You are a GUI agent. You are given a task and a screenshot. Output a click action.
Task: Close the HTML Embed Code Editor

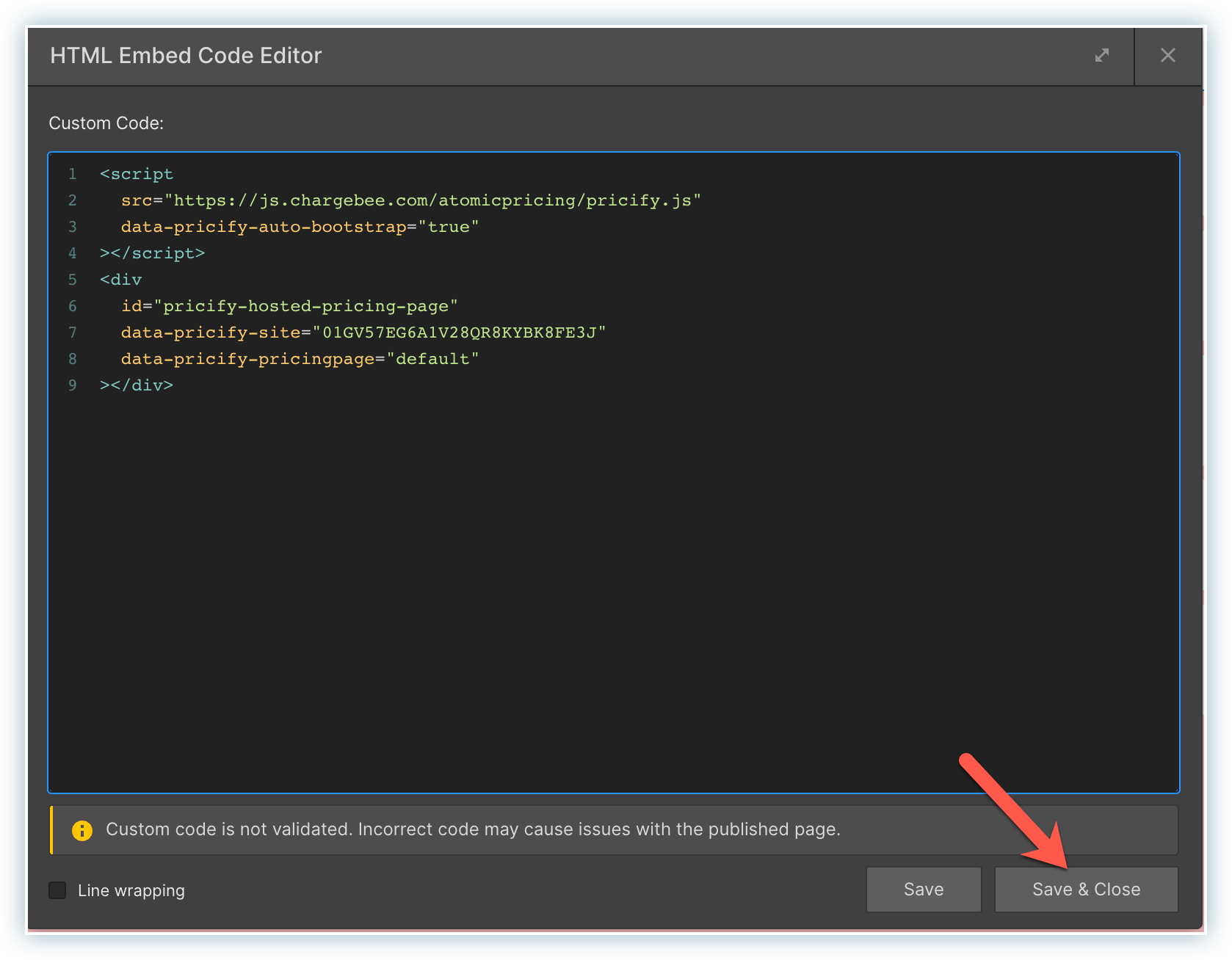(1167, 56)
